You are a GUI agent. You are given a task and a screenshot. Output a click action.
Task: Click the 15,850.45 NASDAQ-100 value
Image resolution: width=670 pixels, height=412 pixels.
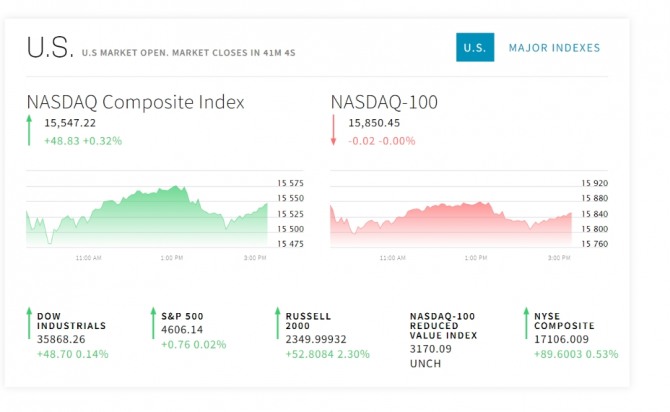point(374,122)
